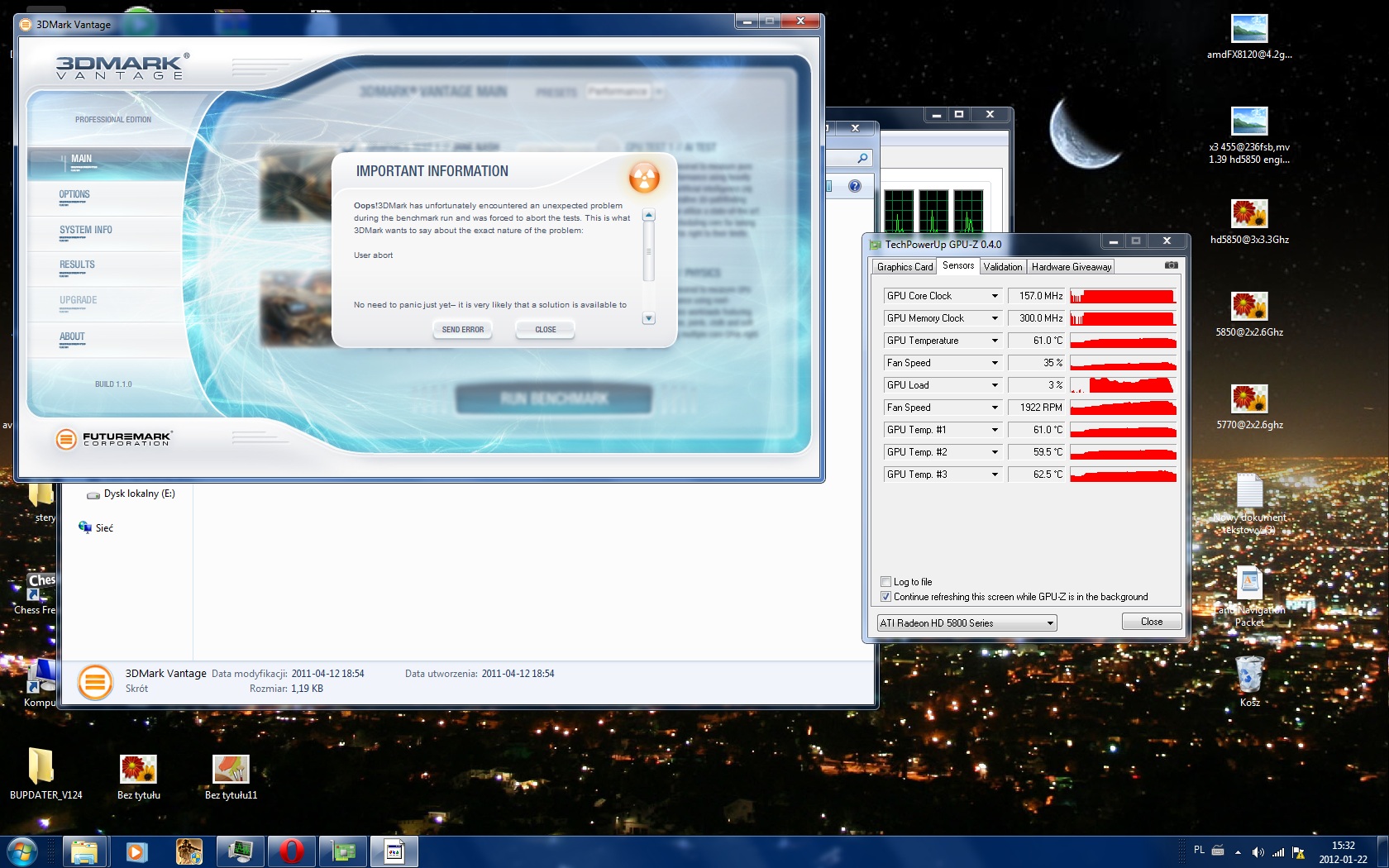Open the GPU Temp. #2 sensor dropdown
The height and width of the screenshot is (868, 1389).
click(995, 452)
